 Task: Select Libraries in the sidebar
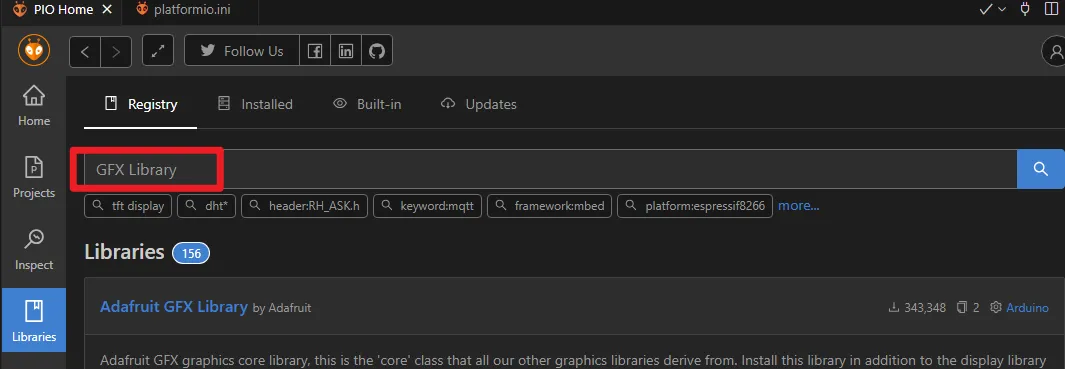(34, 319)
